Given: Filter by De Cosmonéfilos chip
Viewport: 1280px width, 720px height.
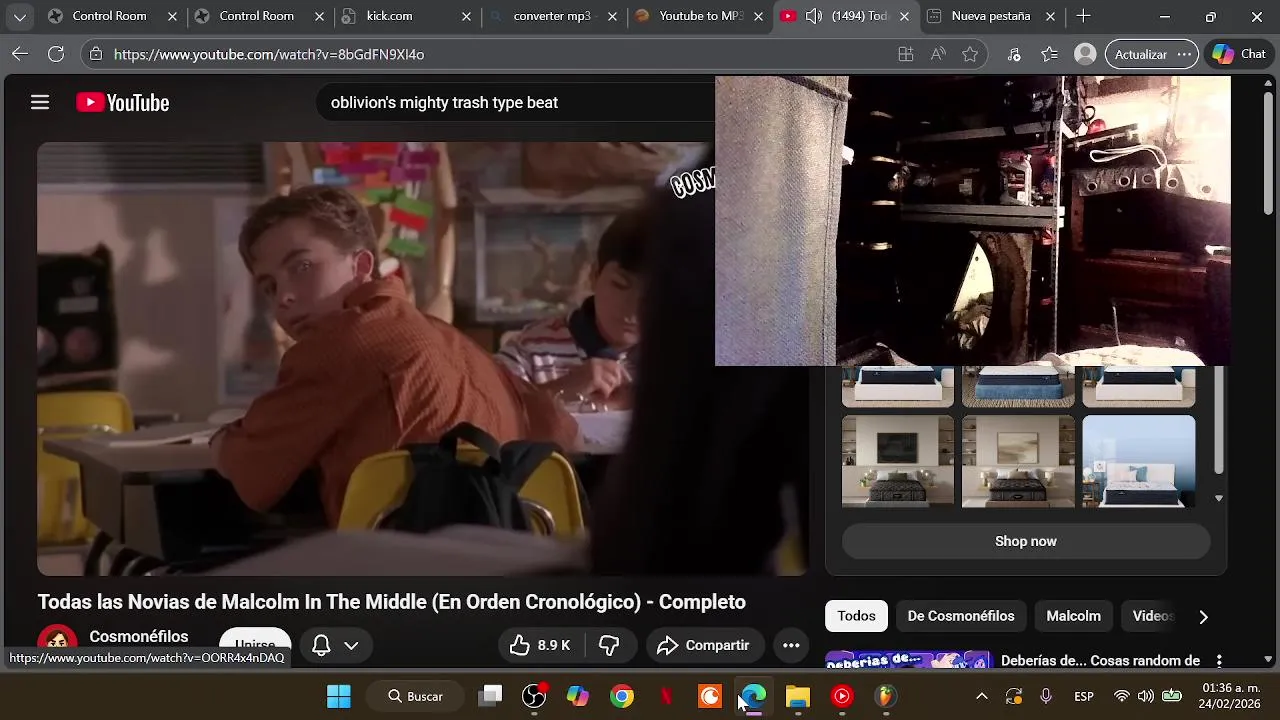Looking at the screenshot, I should pyautogui.click(x=961, y=616).
